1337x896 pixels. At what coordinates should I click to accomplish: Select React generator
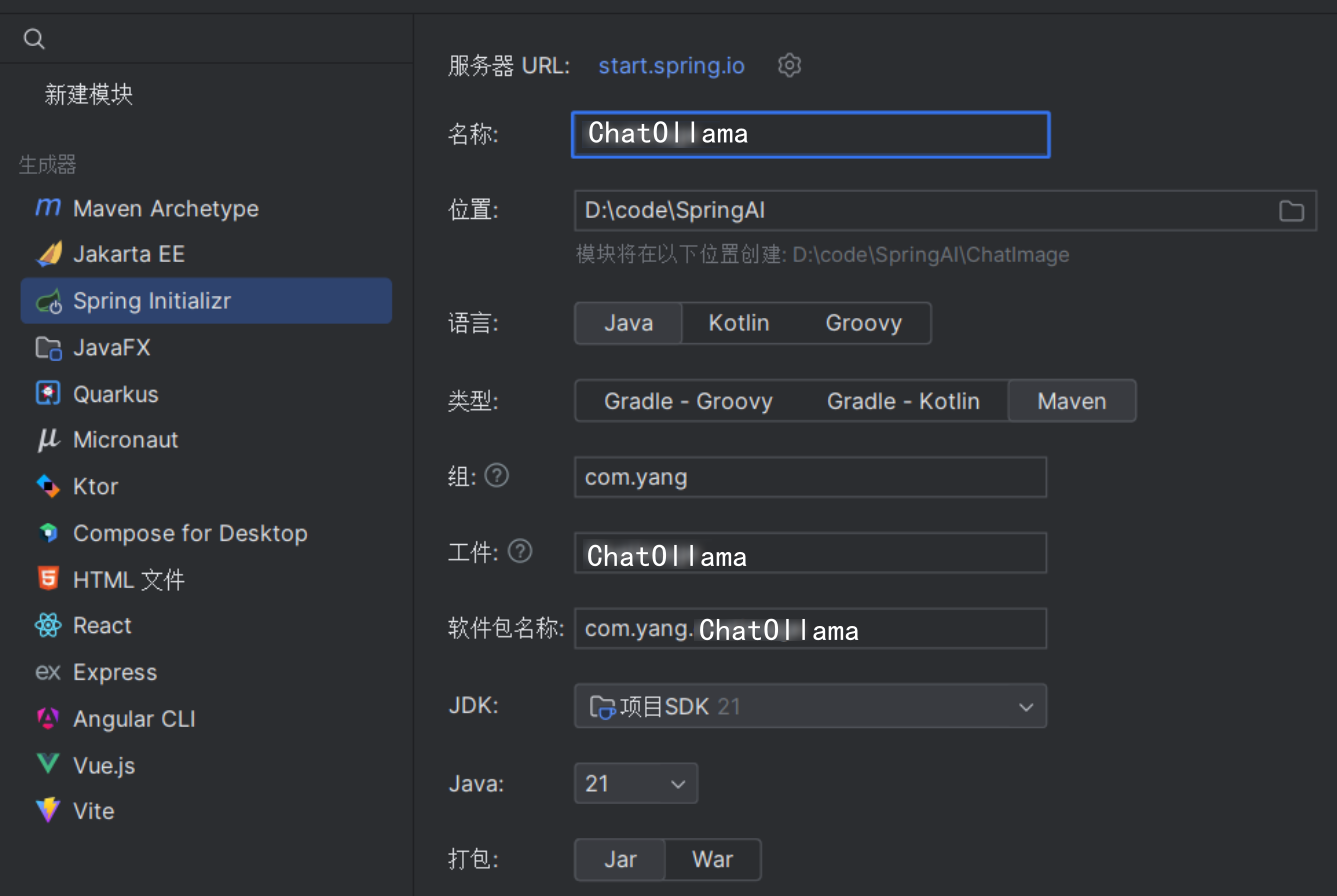206,626
